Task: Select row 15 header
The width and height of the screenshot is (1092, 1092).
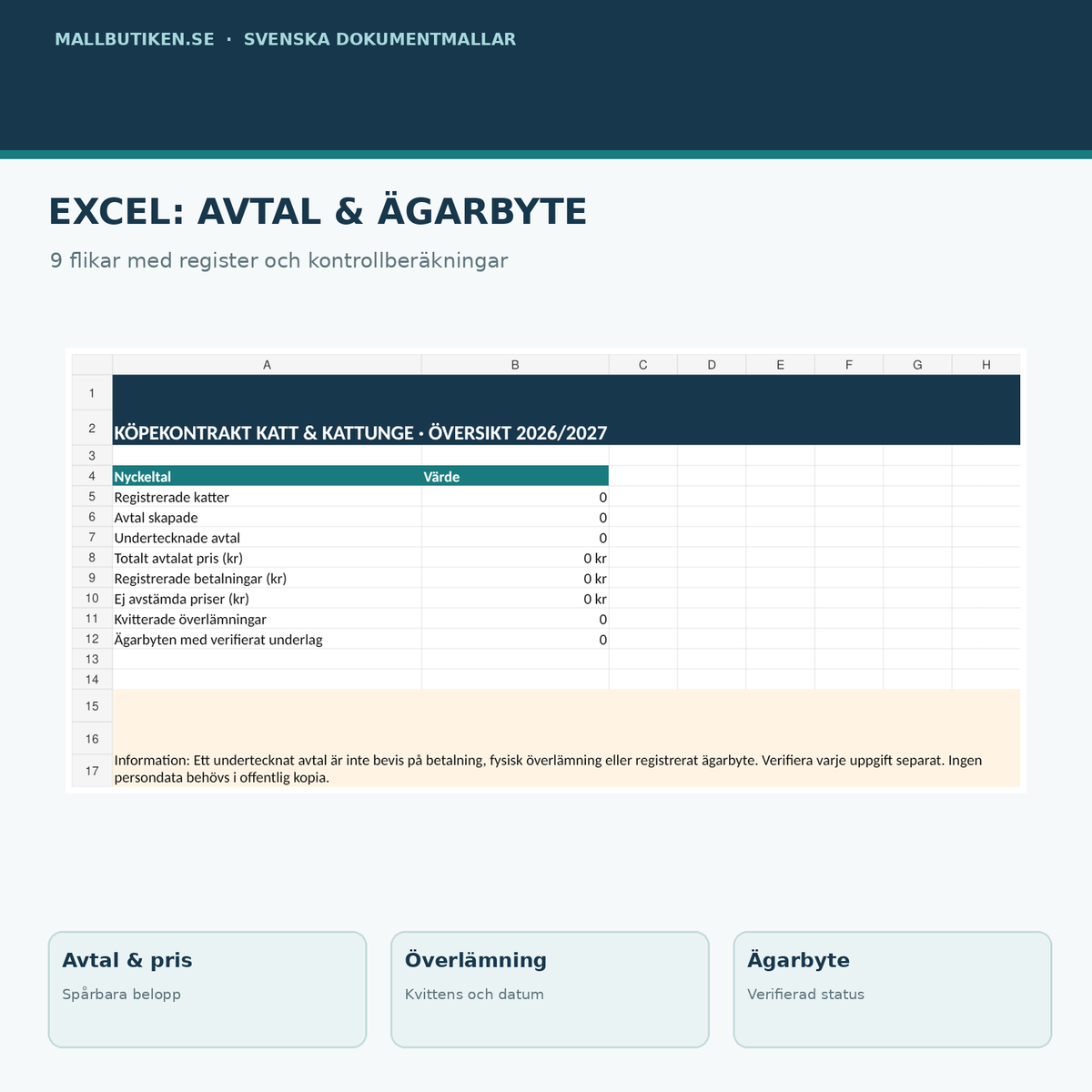Action: click(x=92, y=705)
